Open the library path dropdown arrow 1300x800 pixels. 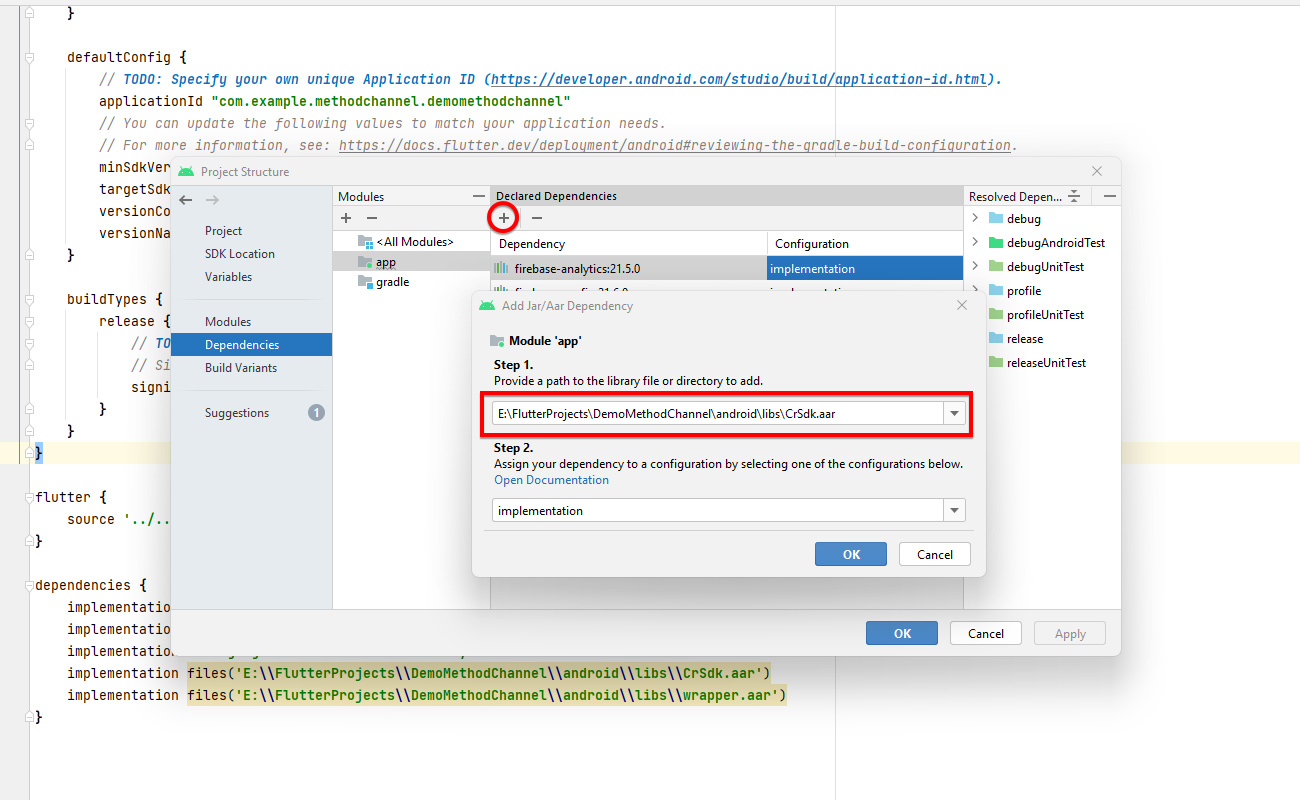955,414
